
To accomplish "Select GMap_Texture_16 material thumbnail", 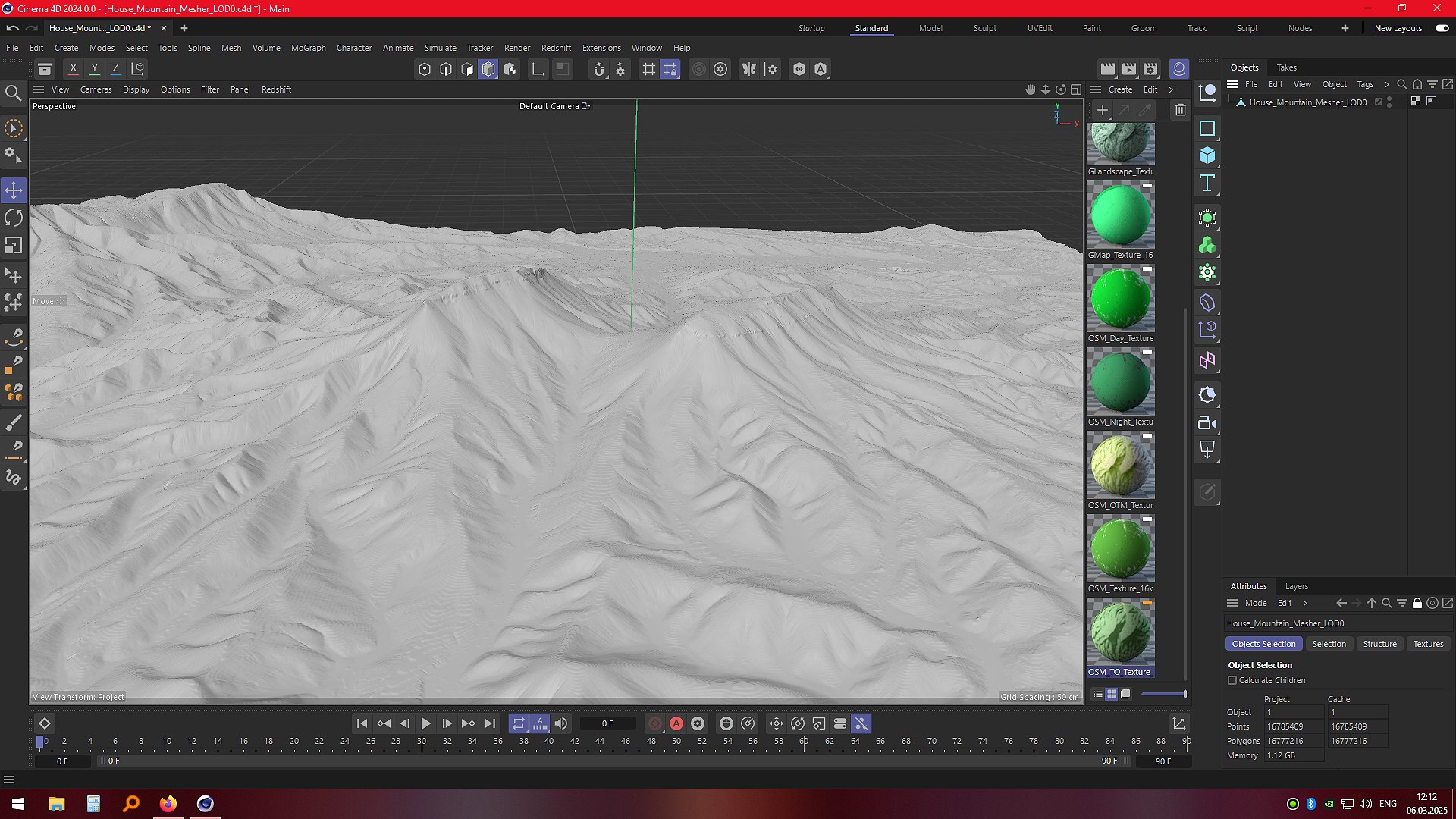I will coord(1120,215).
